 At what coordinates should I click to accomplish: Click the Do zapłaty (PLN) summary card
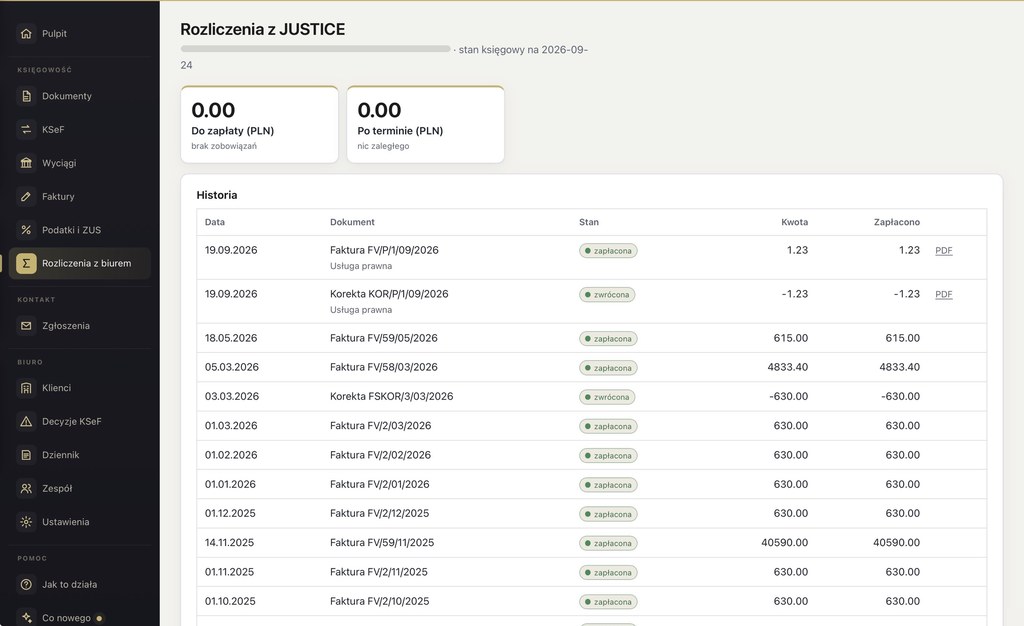[259, 124]
